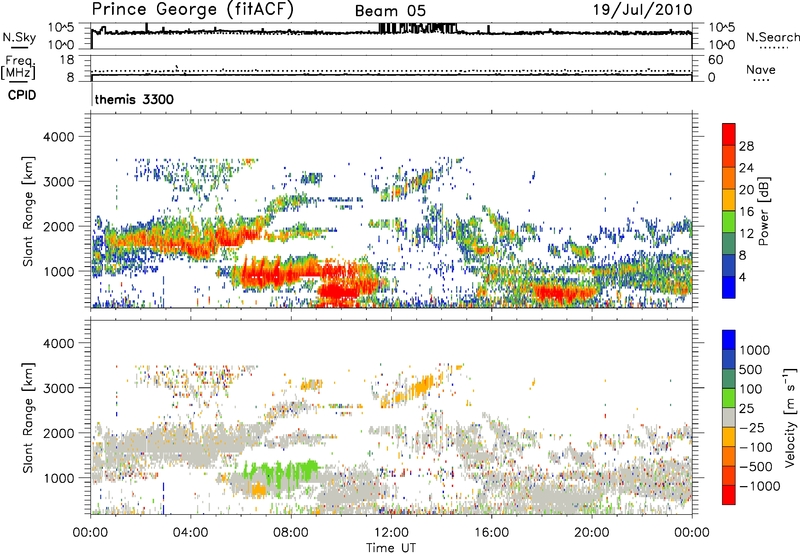Viewport: 800px width, 554px height.
Task: Click the "500" velocity colorbar label
Action: pyautogui.click(x=751, y=370)
